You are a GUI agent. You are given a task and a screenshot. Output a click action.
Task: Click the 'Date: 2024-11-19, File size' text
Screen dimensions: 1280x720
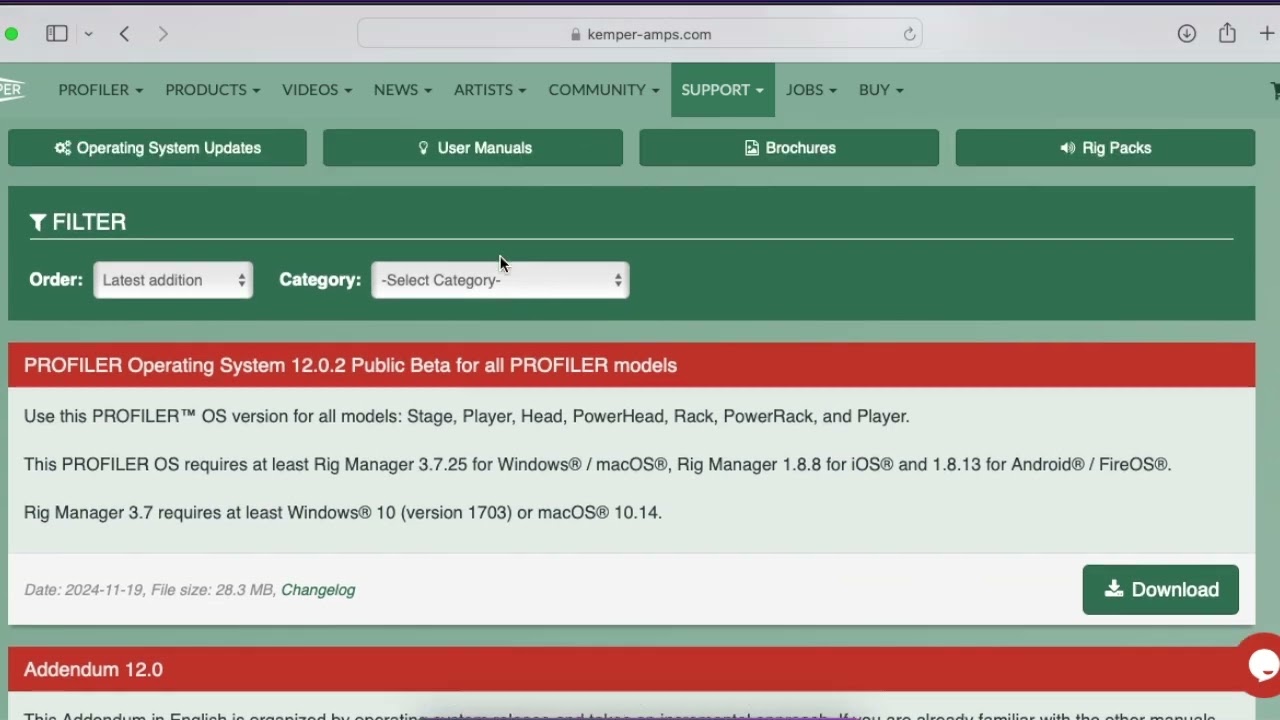149,590
